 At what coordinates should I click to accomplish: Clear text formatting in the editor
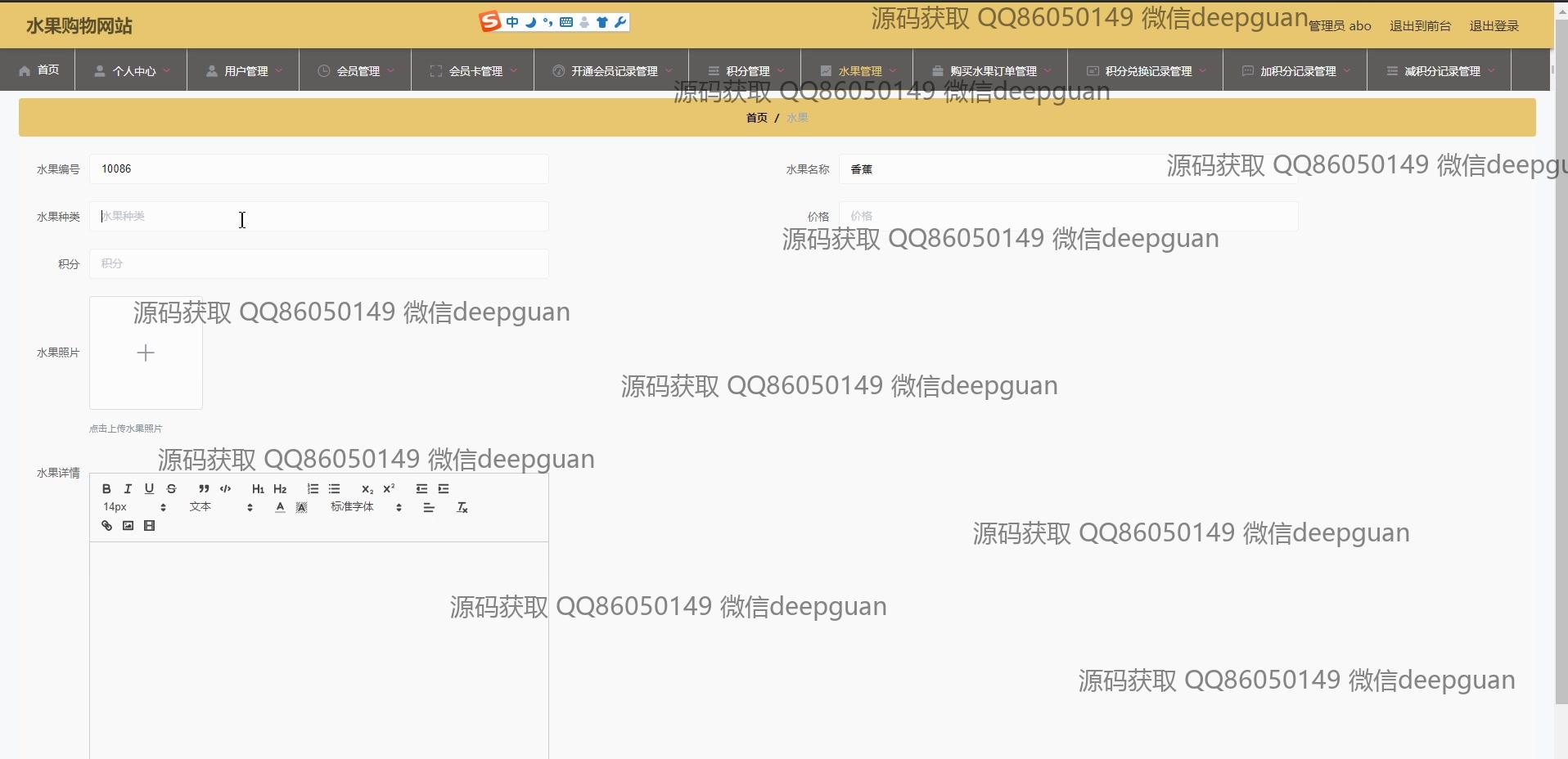click(462, 508)
